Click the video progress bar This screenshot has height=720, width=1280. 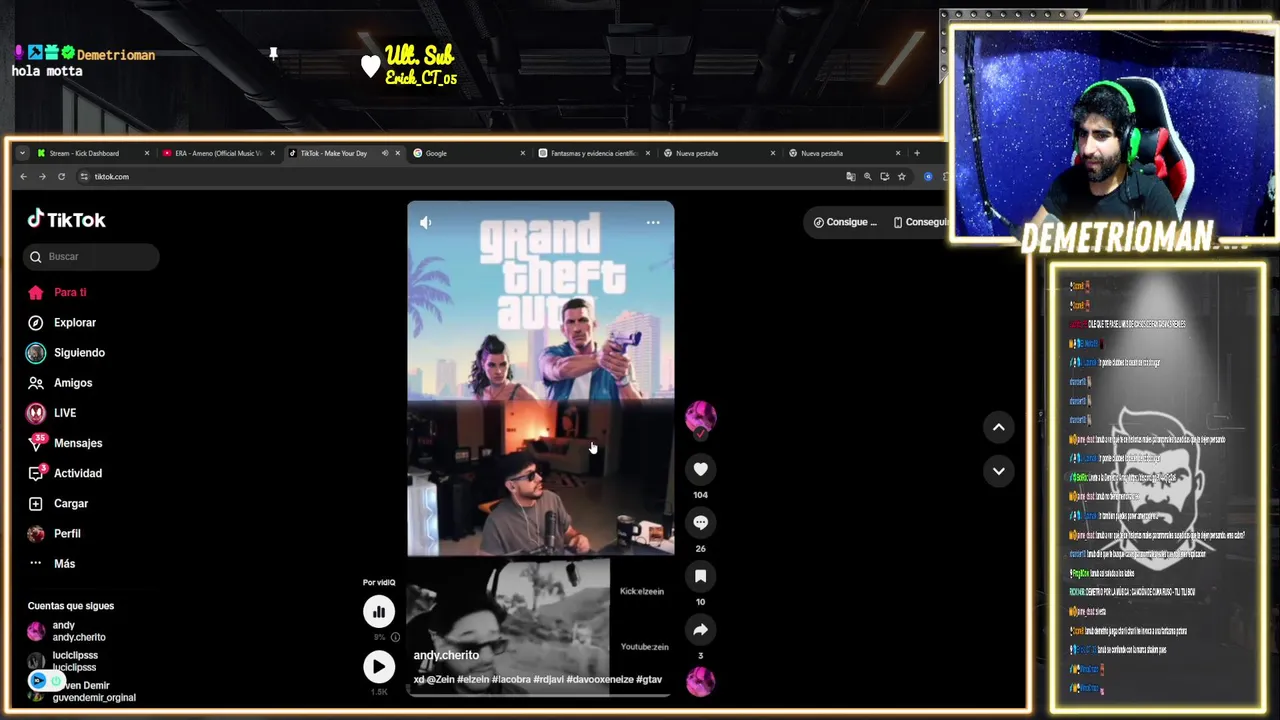point(540,694)
